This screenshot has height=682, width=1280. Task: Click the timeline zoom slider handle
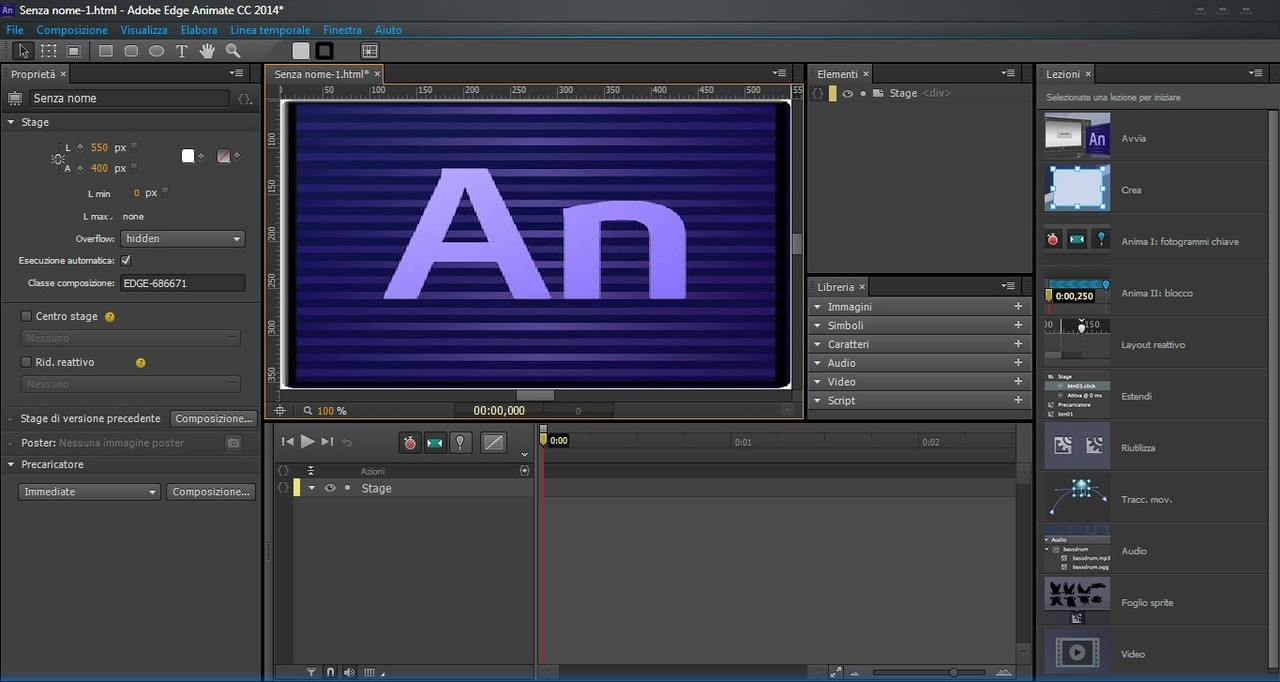(953, 672)
